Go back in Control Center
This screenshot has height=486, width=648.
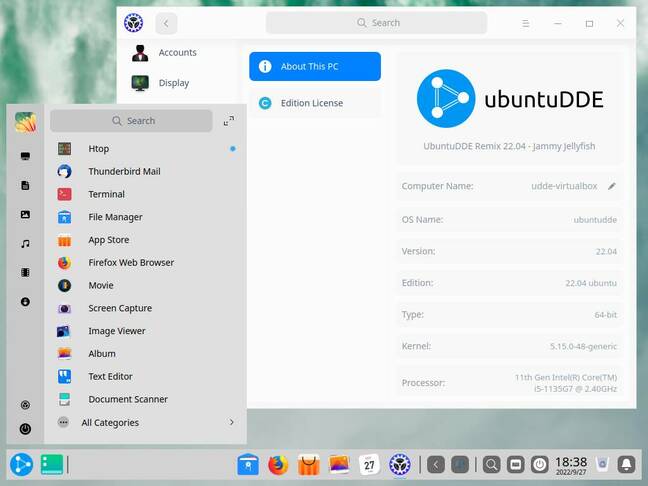[x=166, y=24]
